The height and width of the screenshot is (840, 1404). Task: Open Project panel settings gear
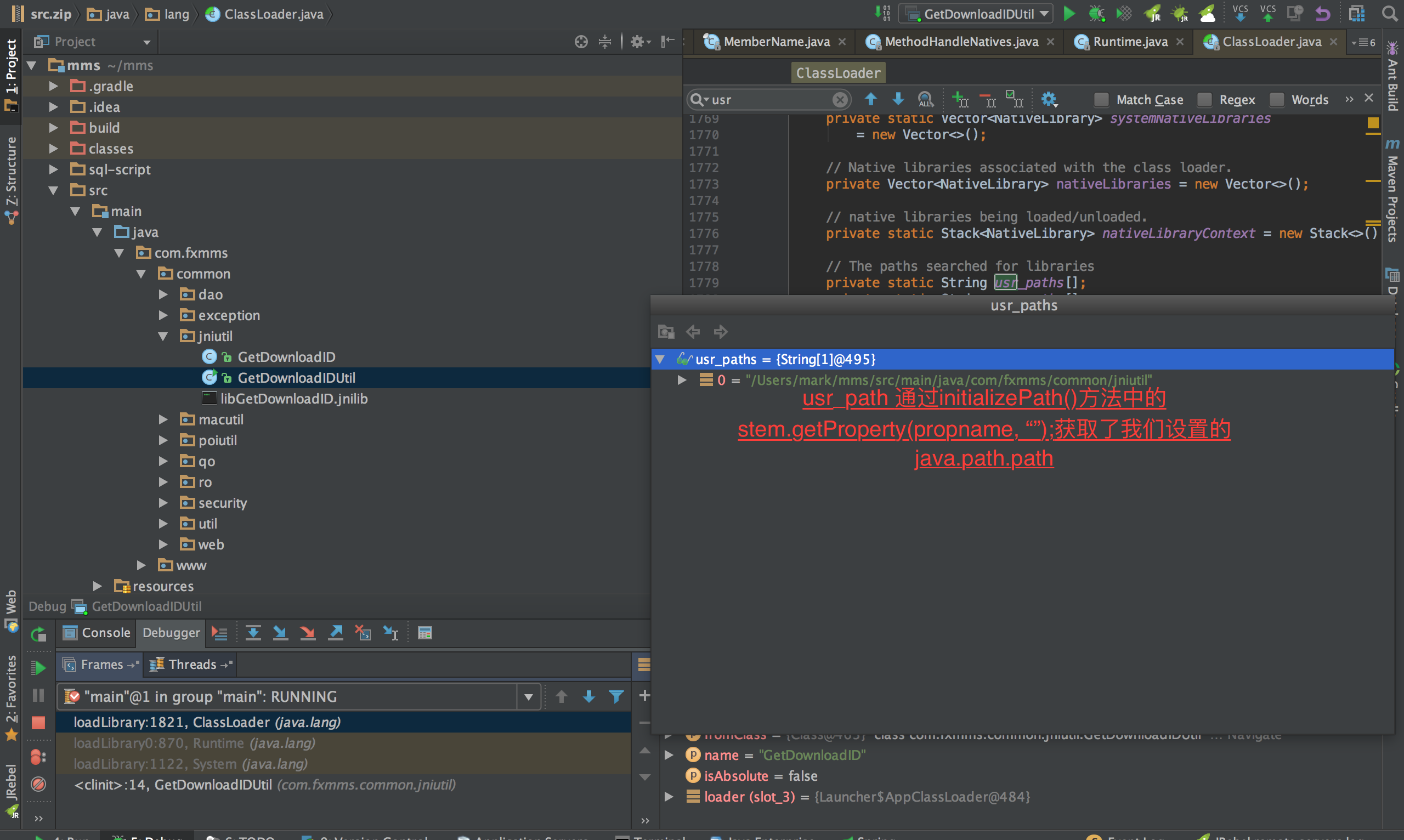[639, 41]
